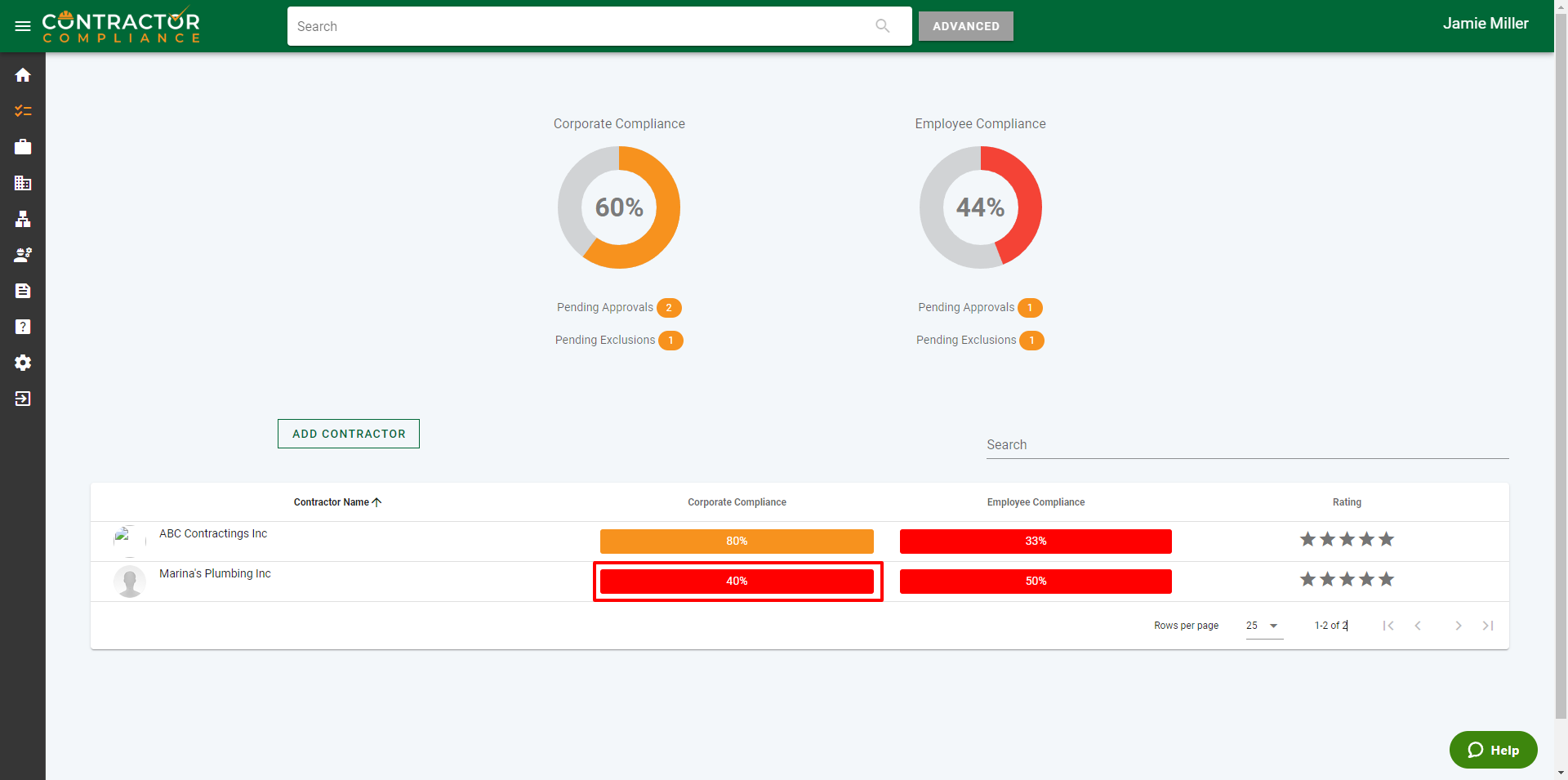Click the ADVANCED search button
This screenshot has height=780, width=1568.
tap(965, 26)
